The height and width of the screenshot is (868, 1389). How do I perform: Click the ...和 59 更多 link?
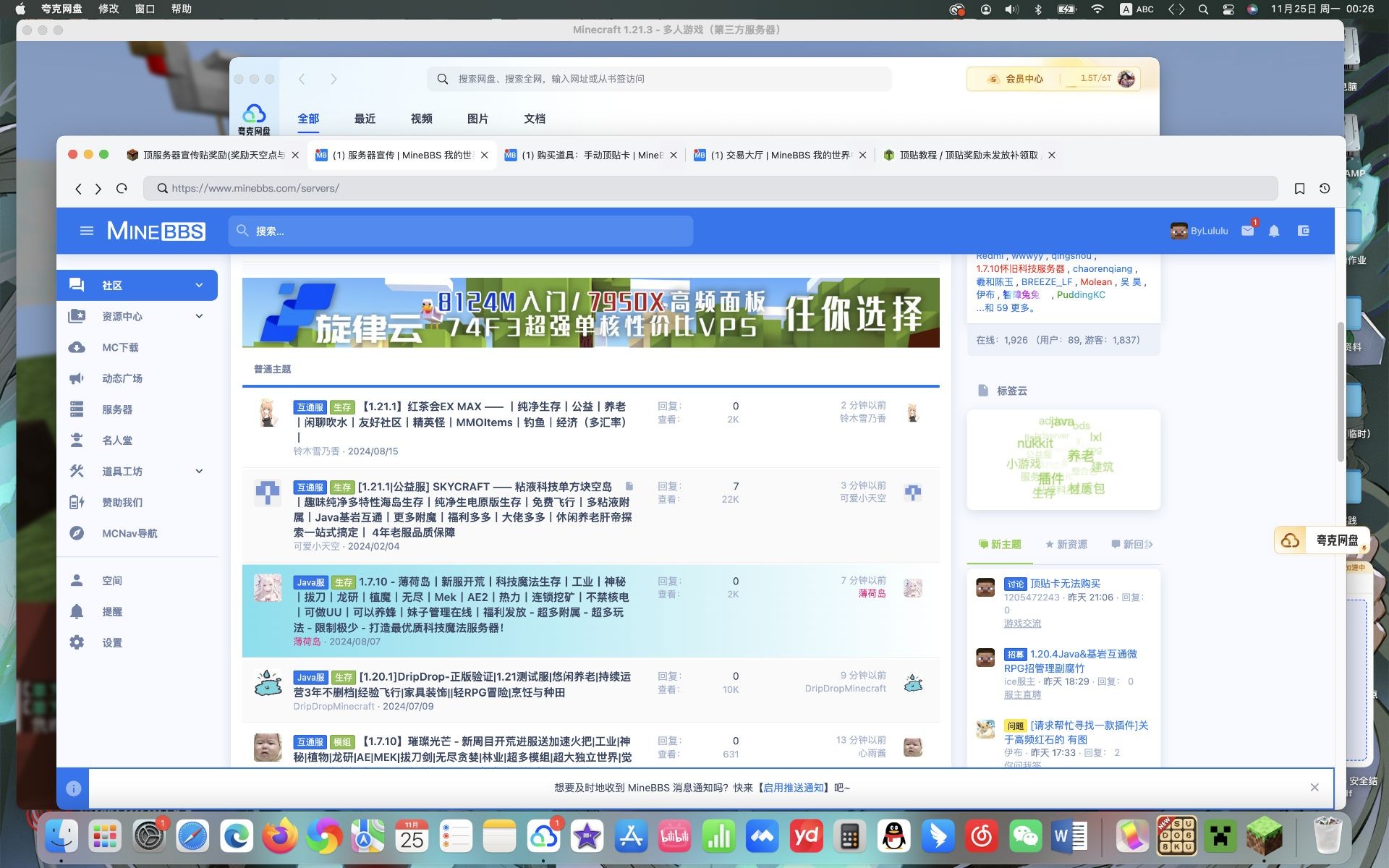click(1006, 307)
